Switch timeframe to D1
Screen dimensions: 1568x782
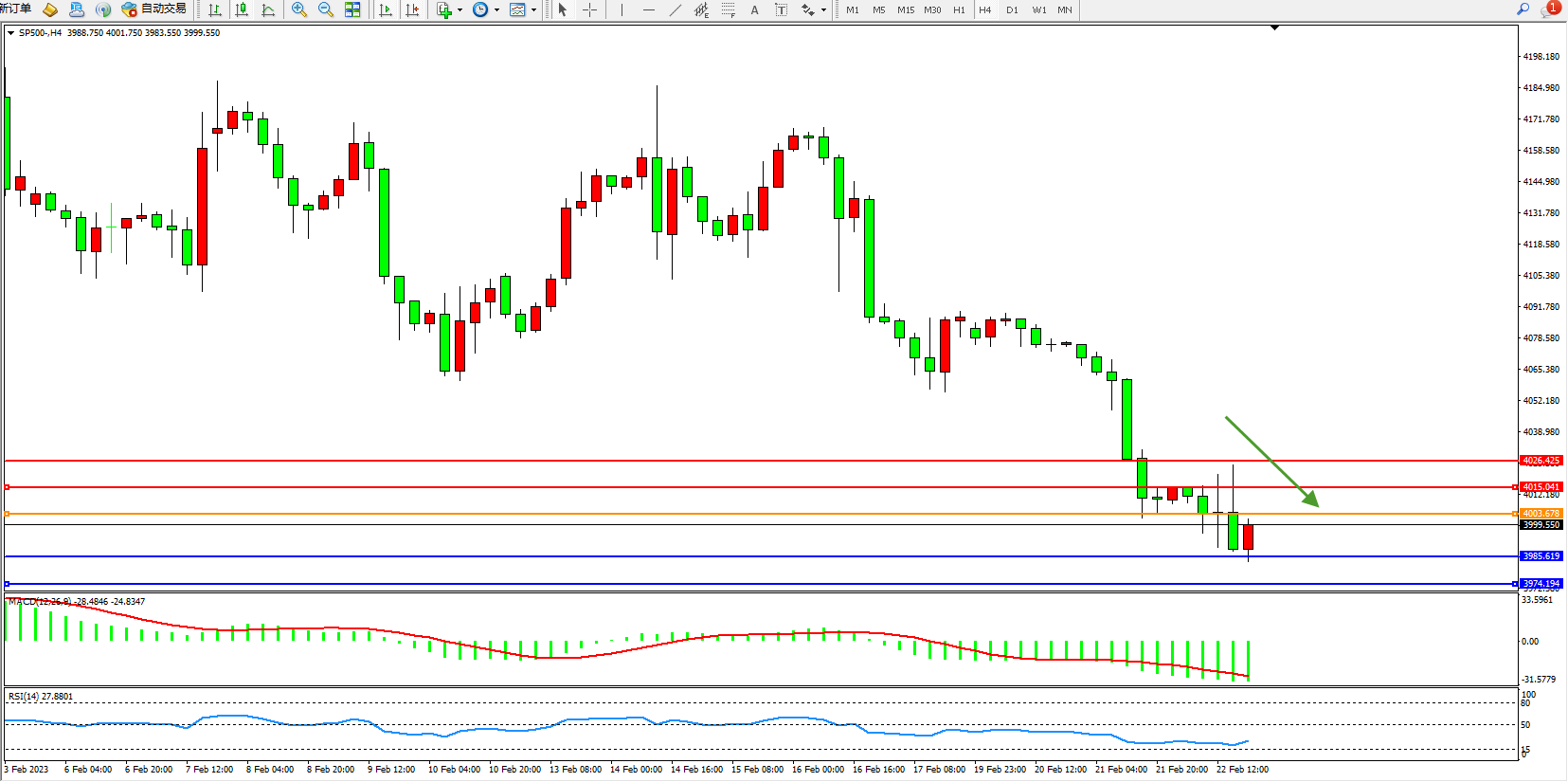click(1012, 9)
